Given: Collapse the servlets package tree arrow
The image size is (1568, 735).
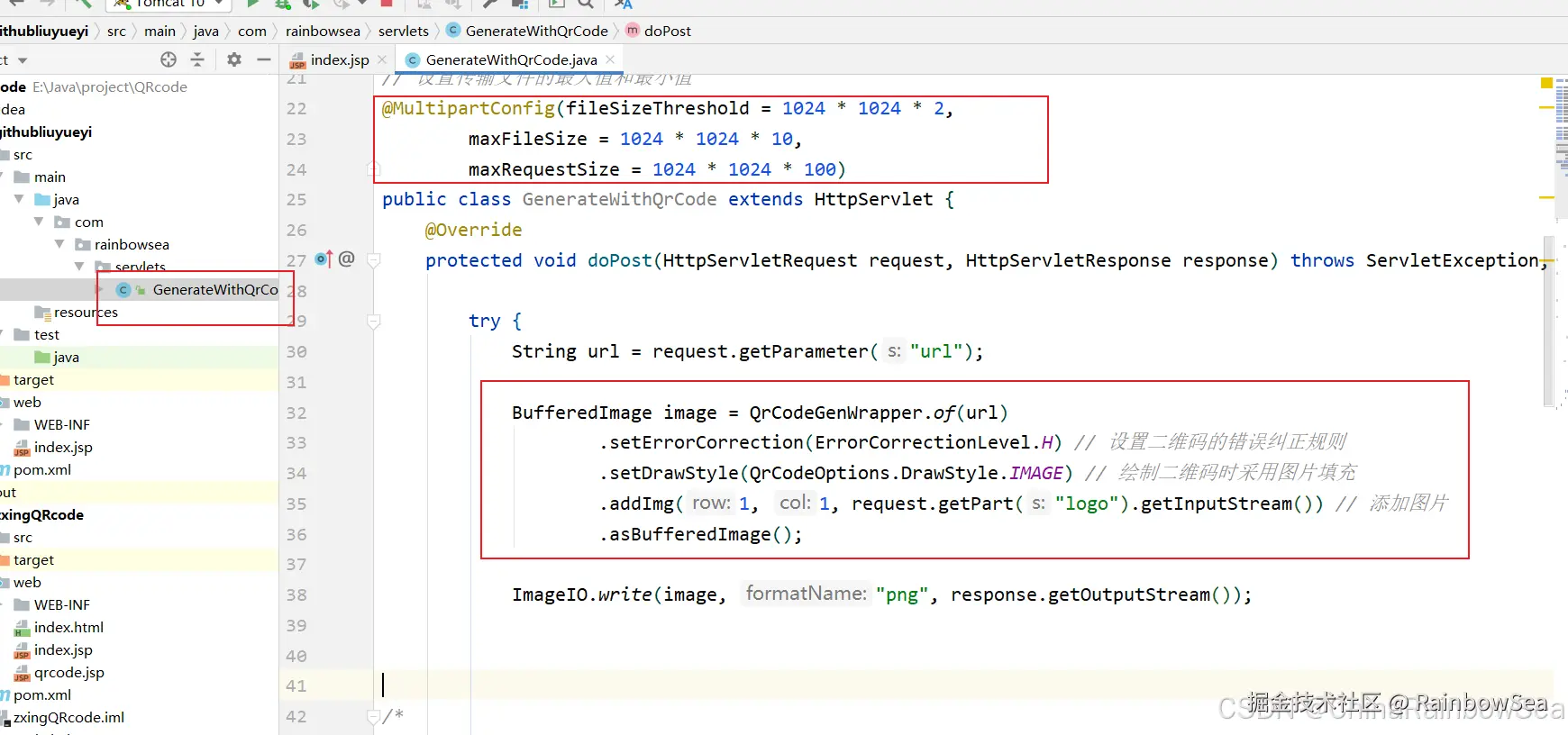Looking at the screenshot, I should pyautogui.click(x=79, y=267).
